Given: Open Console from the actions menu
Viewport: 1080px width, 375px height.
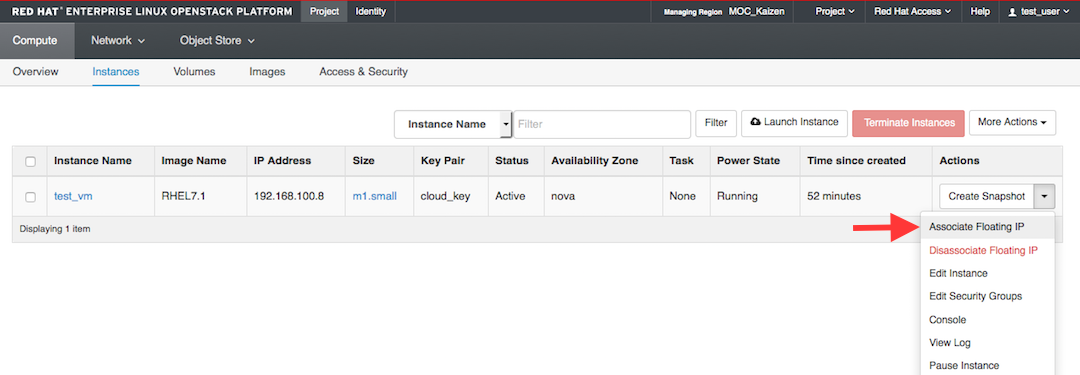Looking at the screenshot, I should point(987,320).
